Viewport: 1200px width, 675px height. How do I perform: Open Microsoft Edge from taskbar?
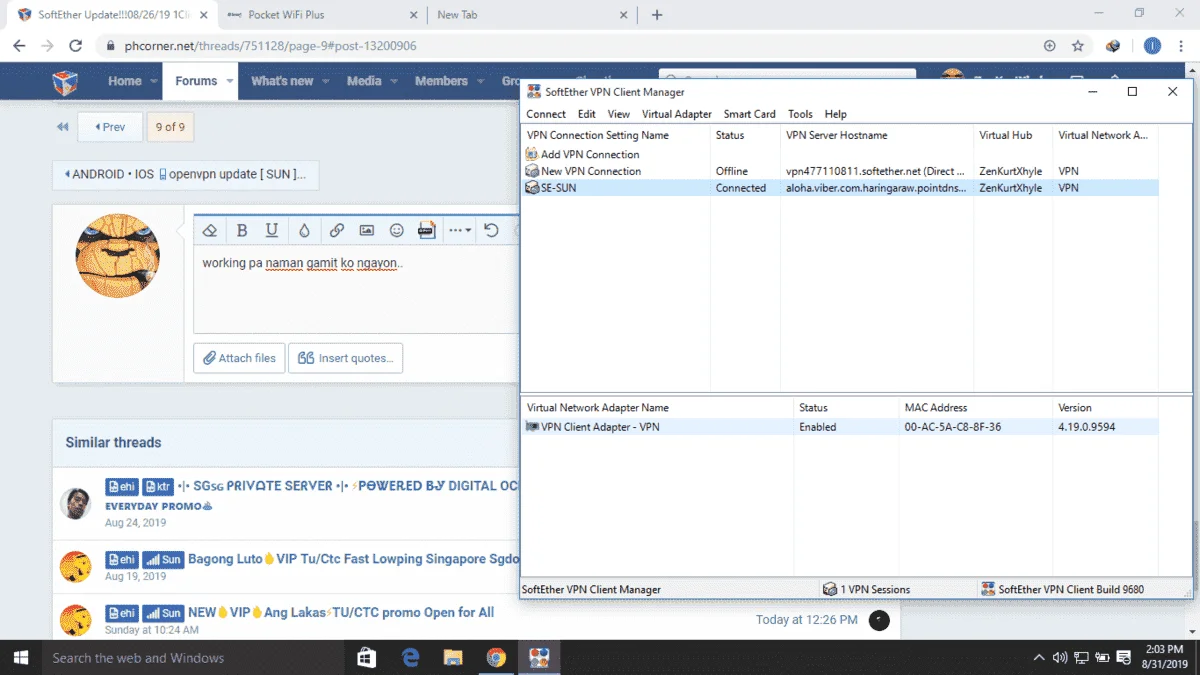coord(410,657)
